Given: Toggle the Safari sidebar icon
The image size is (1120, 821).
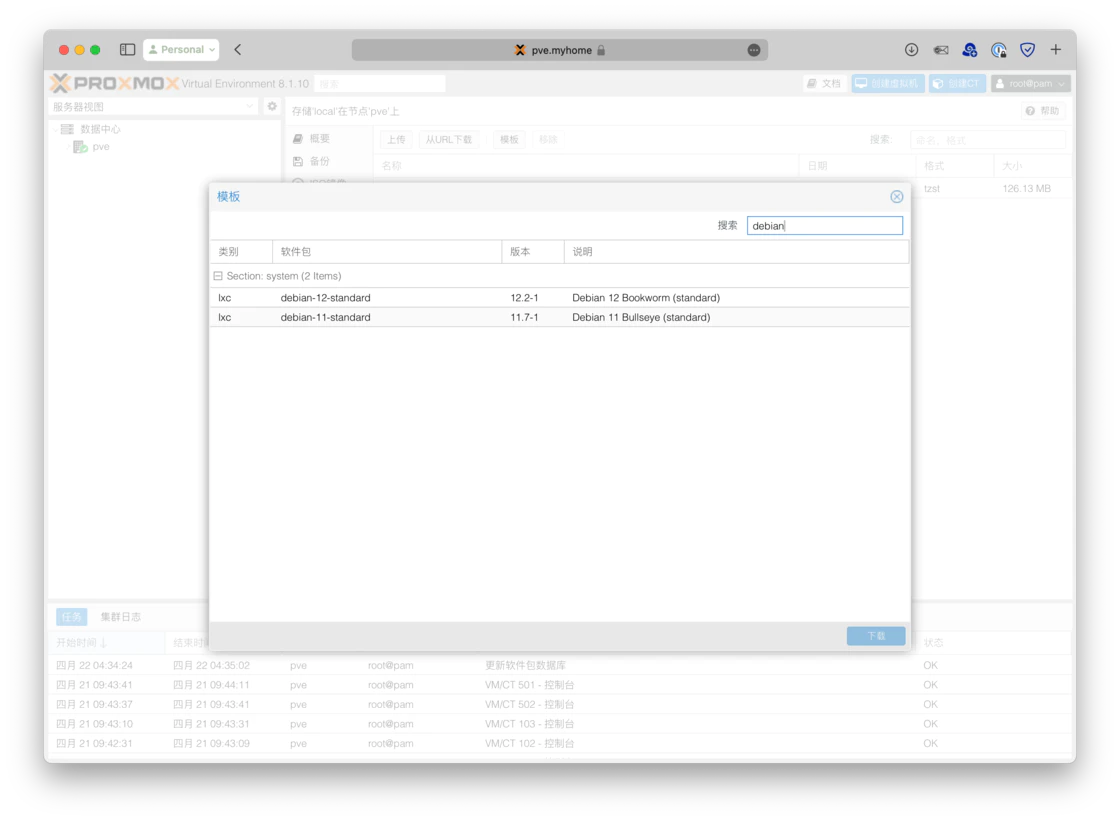Looking at the screenshot, I should (x=127, y=49).
